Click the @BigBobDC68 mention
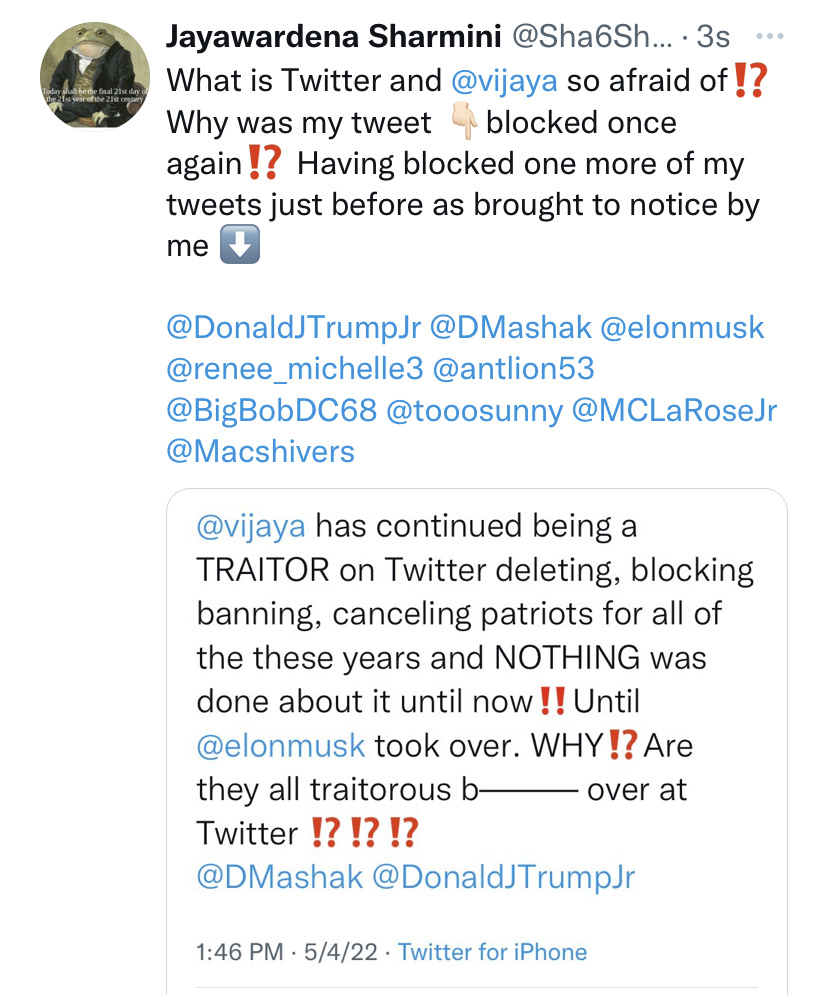Screen dimensions: 828x995 (270, 410)
